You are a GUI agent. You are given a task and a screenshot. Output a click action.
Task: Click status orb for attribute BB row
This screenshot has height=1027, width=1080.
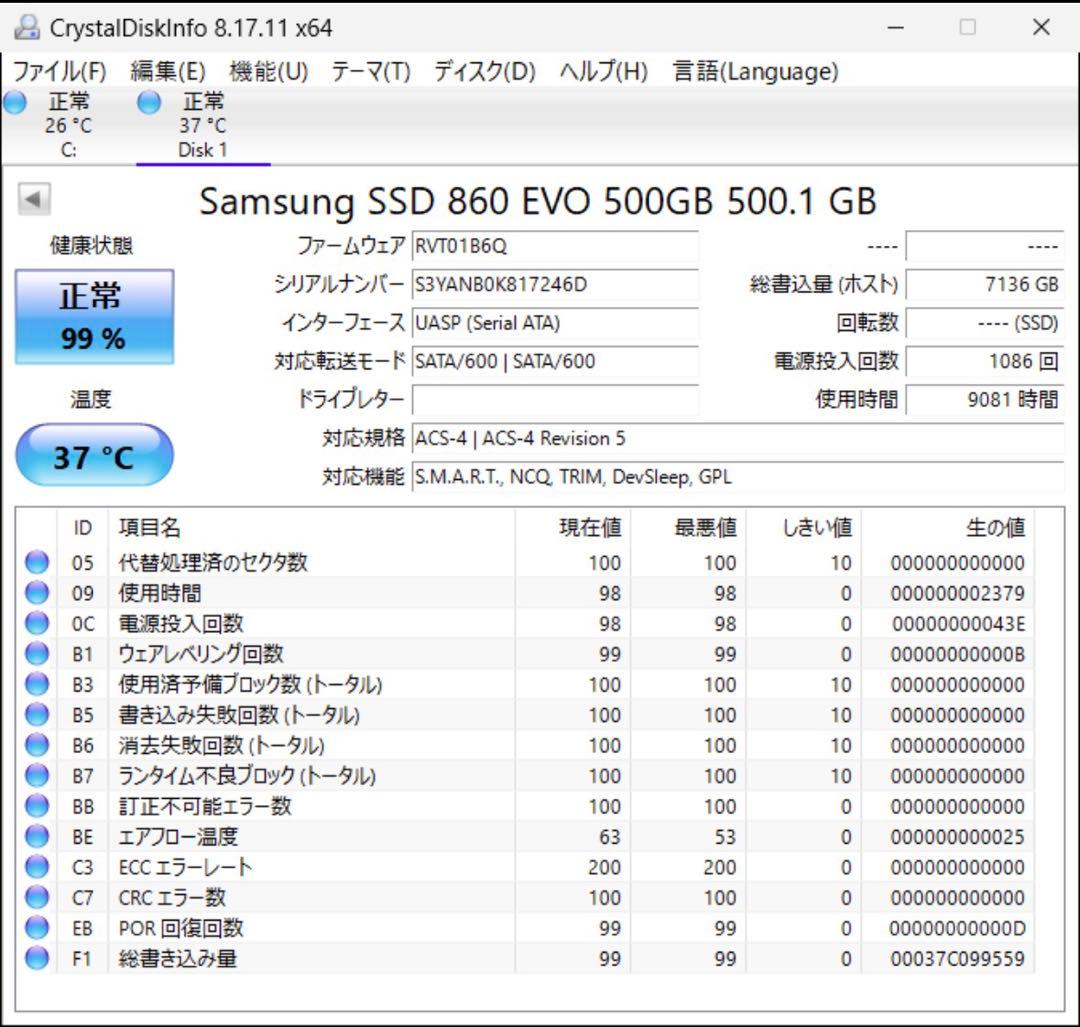pyautogui.click(x=37, y=805)
